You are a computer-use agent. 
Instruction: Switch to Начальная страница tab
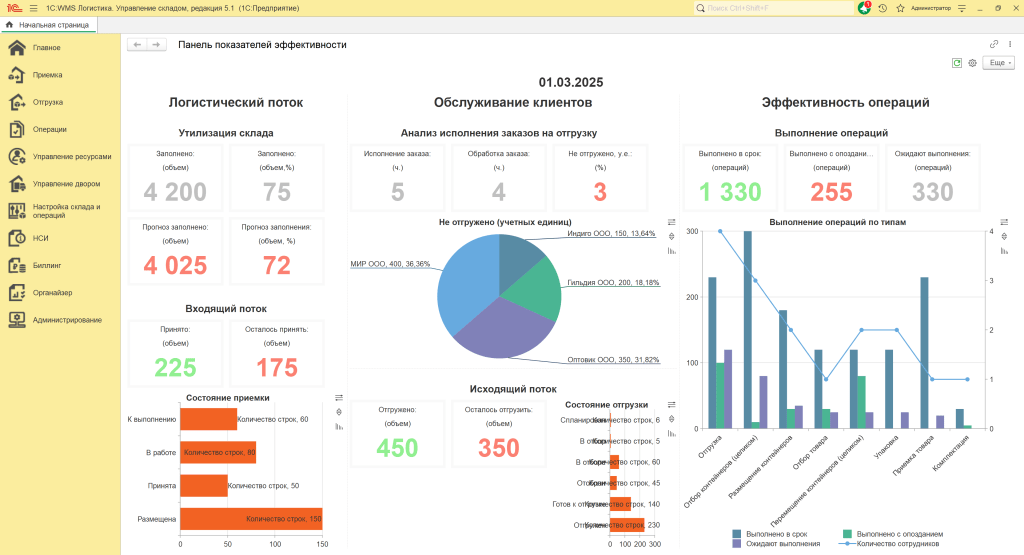(x=47, y=25)
